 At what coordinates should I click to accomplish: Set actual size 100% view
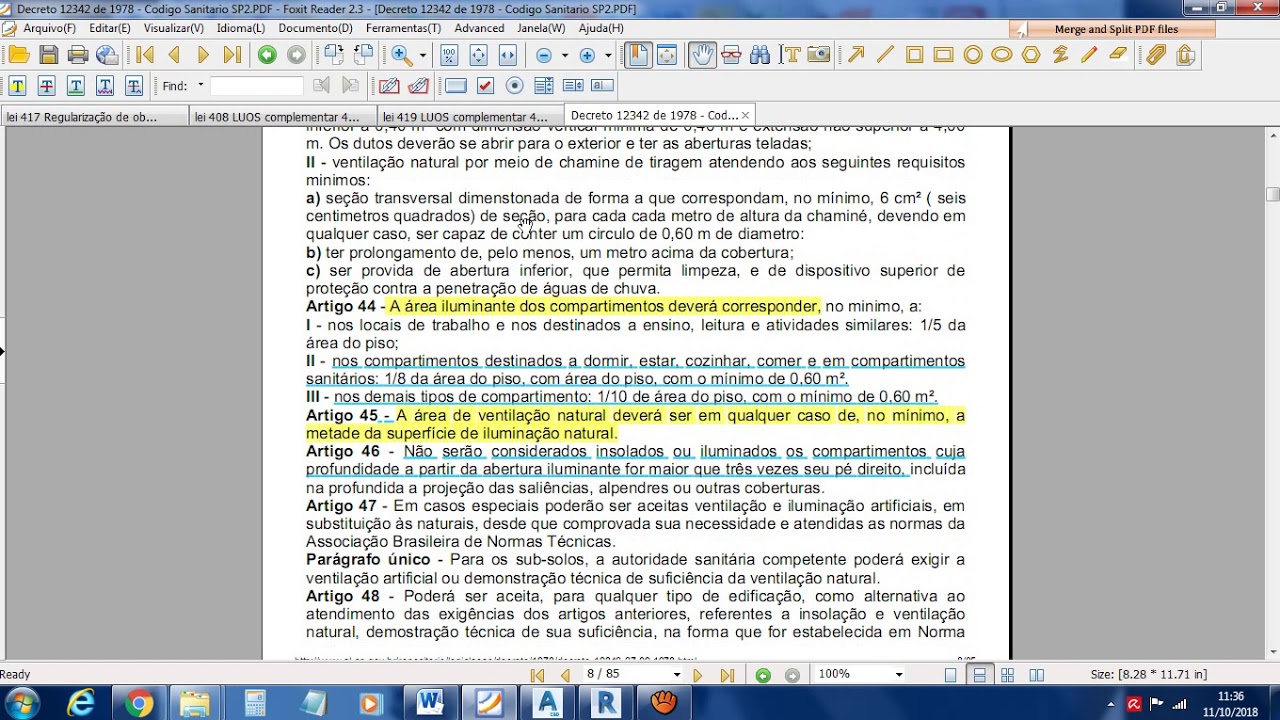(x=449, y=55)
